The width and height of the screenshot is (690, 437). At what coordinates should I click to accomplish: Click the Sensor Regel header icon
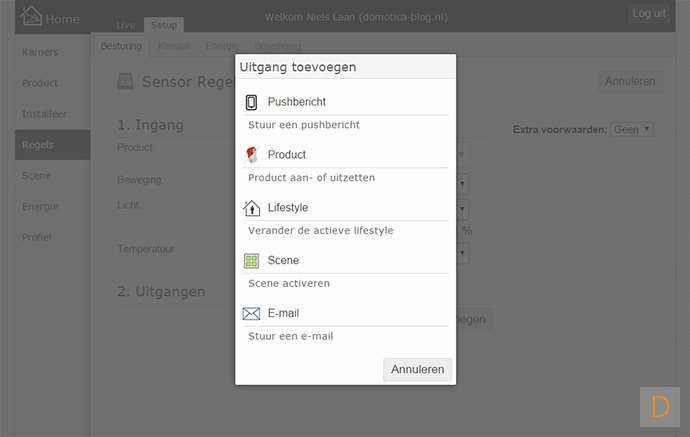pos(125,82)
